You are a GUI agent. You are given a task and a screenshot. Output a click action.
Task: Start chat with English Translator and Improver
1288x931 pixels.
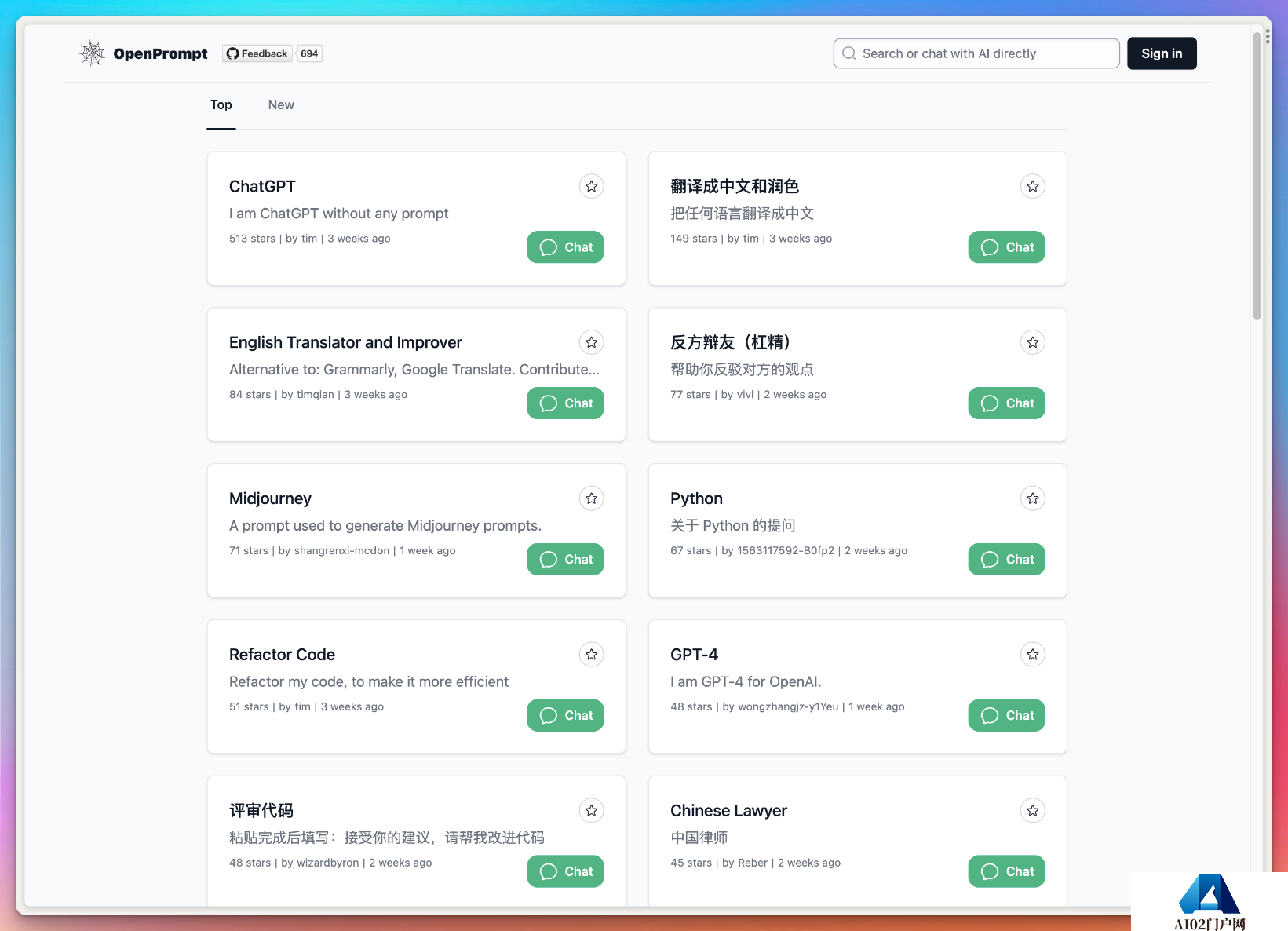tap(565, 403)
